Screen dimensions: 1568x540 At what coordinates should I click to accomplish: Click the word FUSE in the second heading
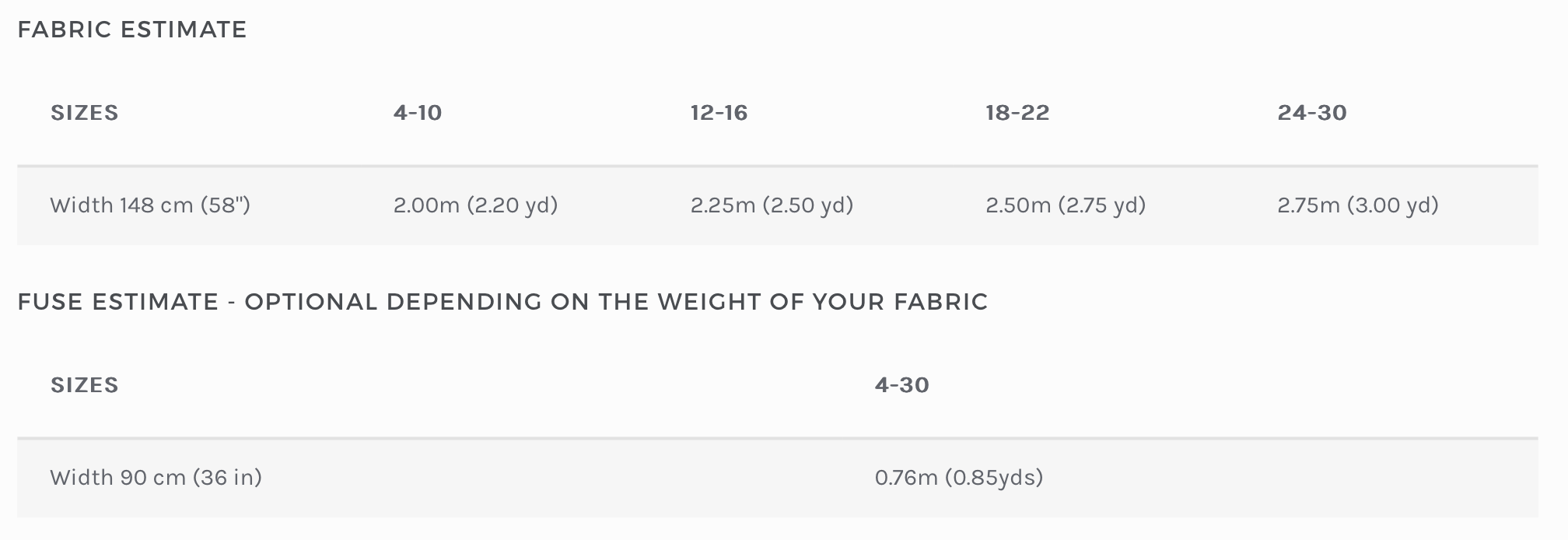pos(51,302)
